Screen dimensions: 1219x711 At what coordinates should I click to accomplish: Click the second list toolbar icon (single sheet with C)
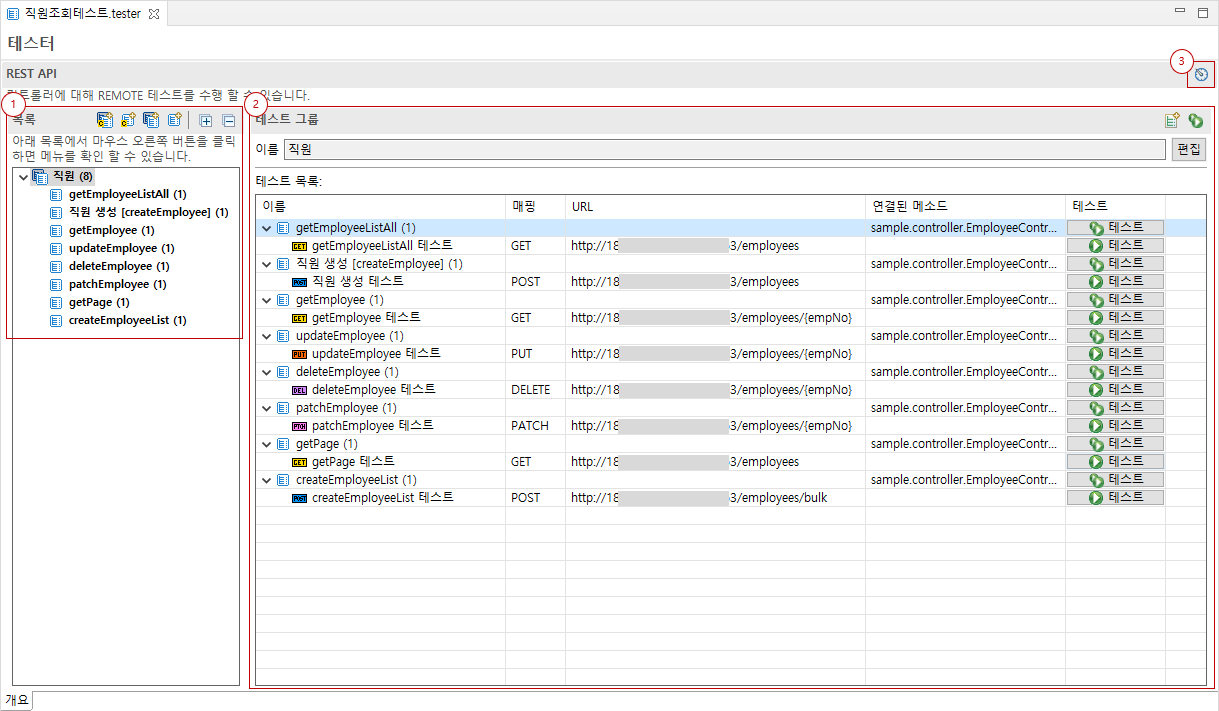[x=128, y=120]
